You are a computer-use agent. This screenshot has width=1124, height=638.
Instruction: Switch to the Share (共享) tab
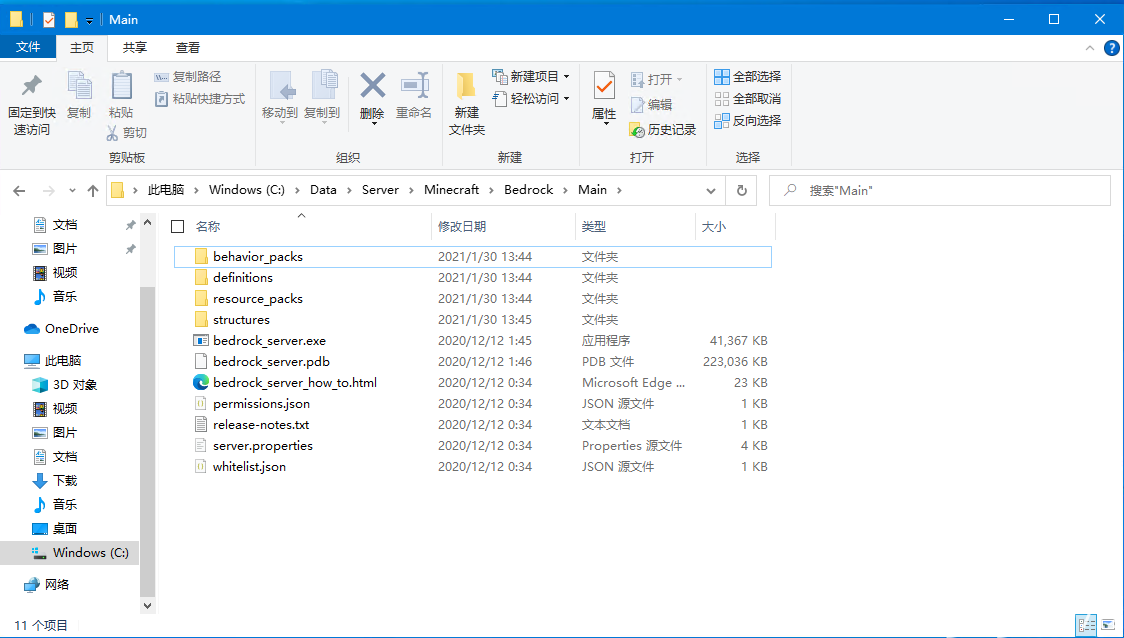135,47
